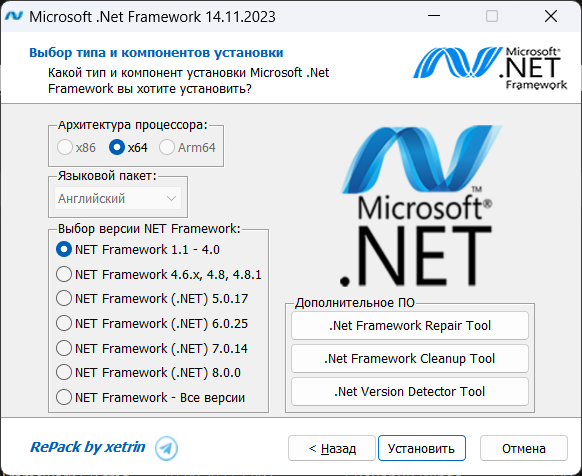The width and height of the screenshot is (582, 476).
Task: Open .Net Framework Cleanup Tool
Action: click(410, 359)
